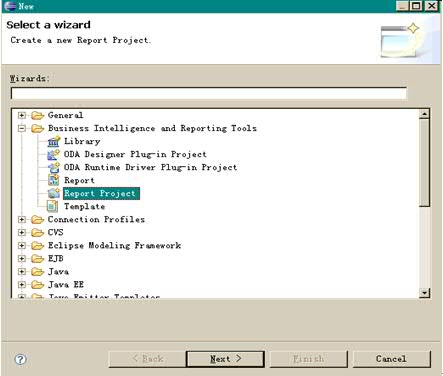Screen dimensions: 443x376
Task: Click the Next button
Action: [x=225, y=359]
